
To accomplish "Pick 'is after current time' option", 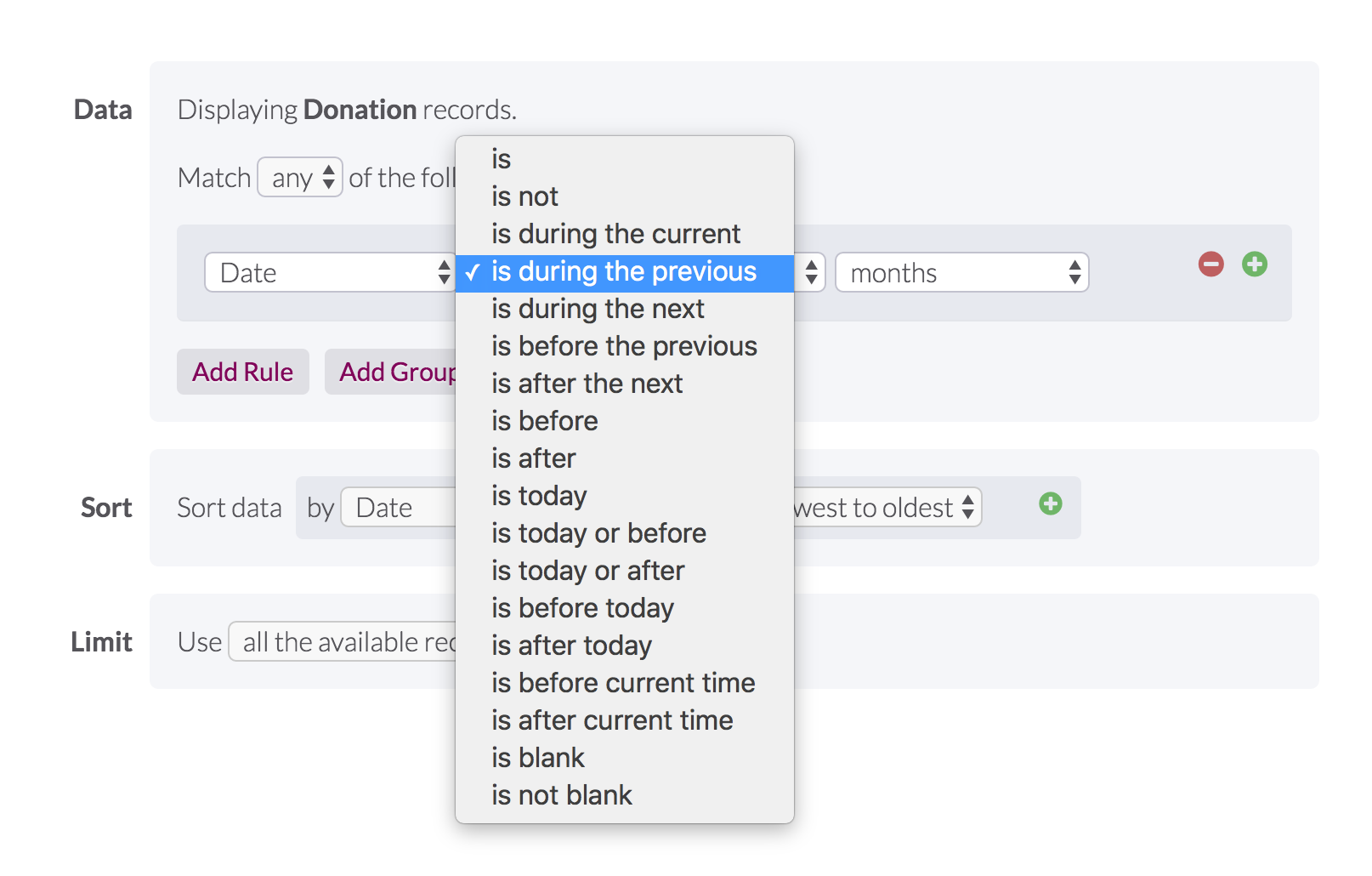I will (612, 721).
